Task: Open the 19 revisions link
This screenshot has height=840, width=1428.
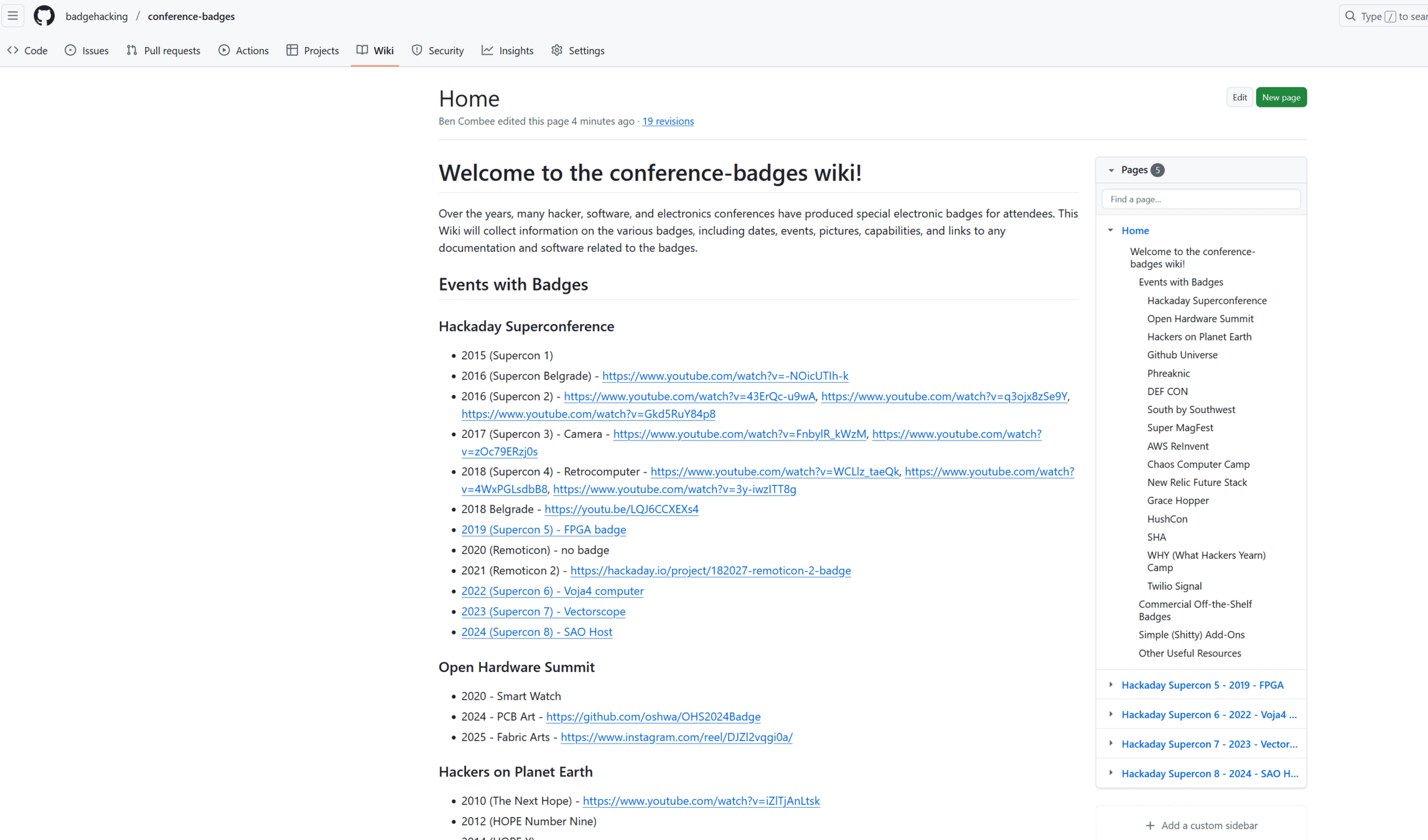Action: [x=668, y=121]
